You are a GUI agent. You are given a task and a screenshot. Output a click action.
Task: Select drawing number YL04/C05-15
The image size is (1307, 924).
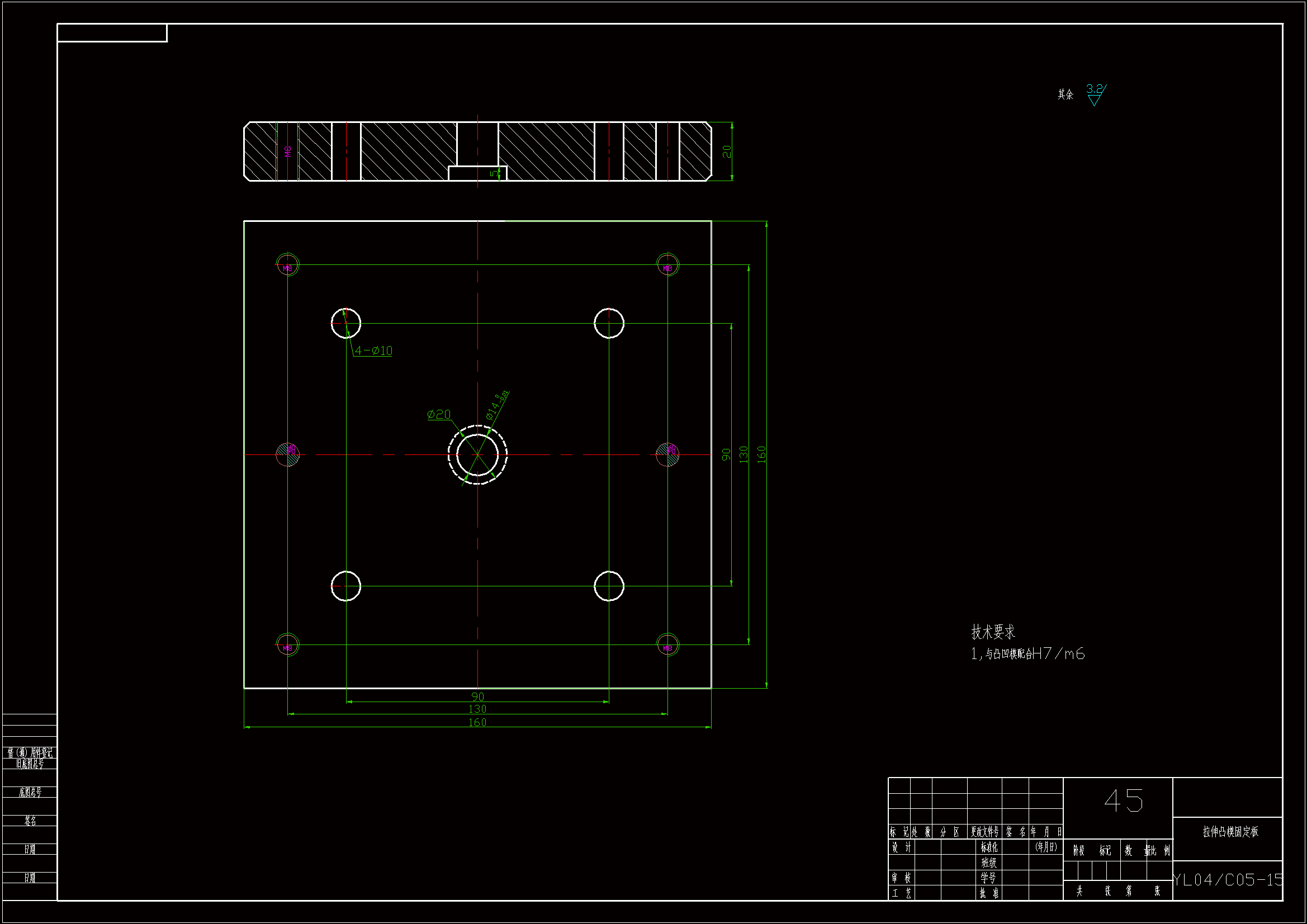tap(1227, 880)
